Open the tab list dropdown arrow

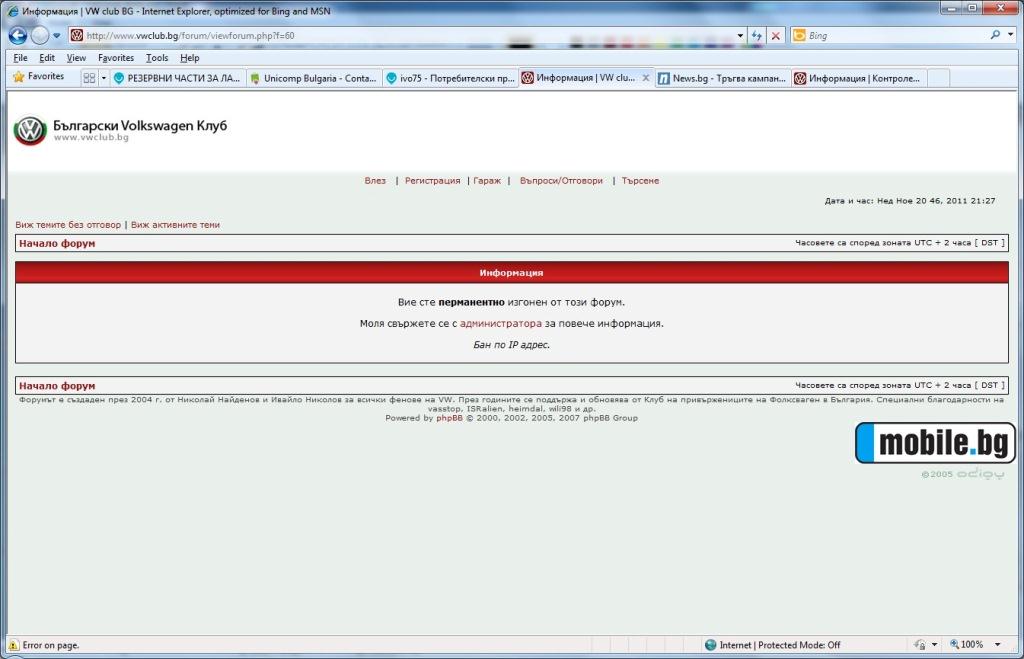(x=103, y=78)
